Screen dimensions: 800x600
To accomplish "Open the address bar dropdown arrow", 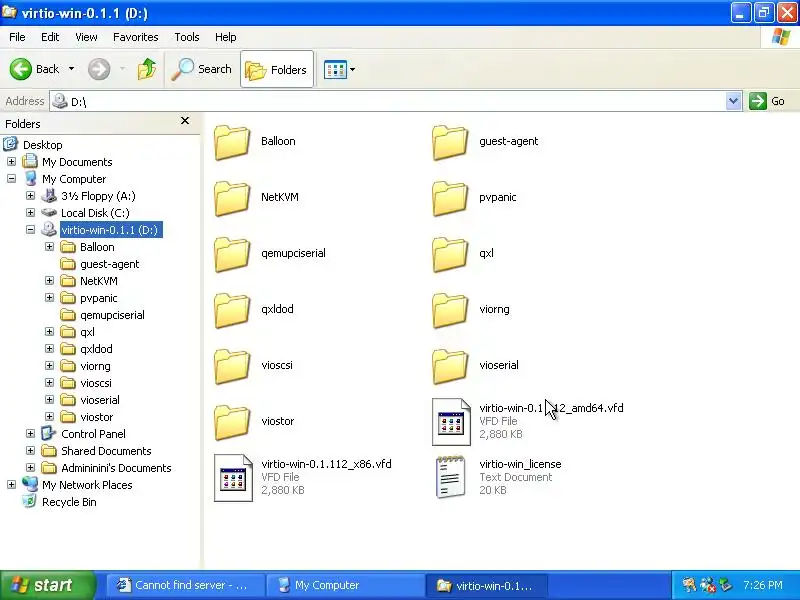I will [733, 101].
